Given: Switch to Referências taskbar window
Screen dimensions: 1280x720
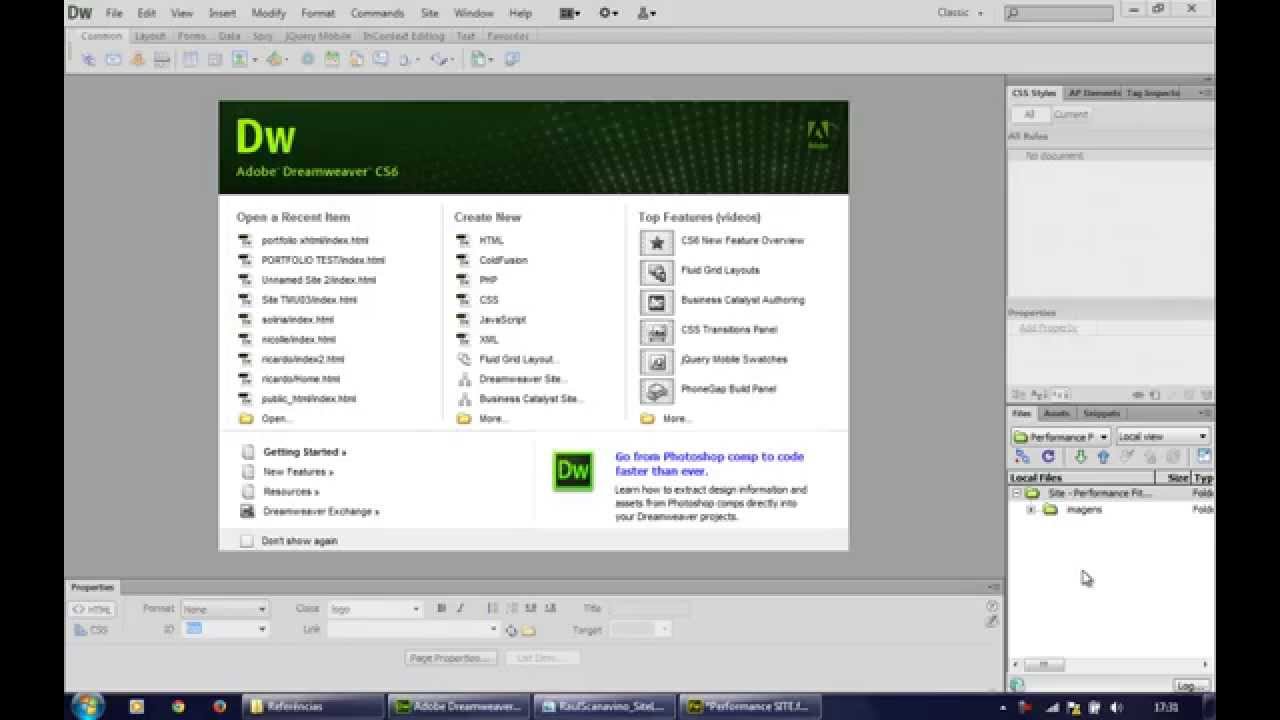Looking at the screenshot, I should coord(312,706).
